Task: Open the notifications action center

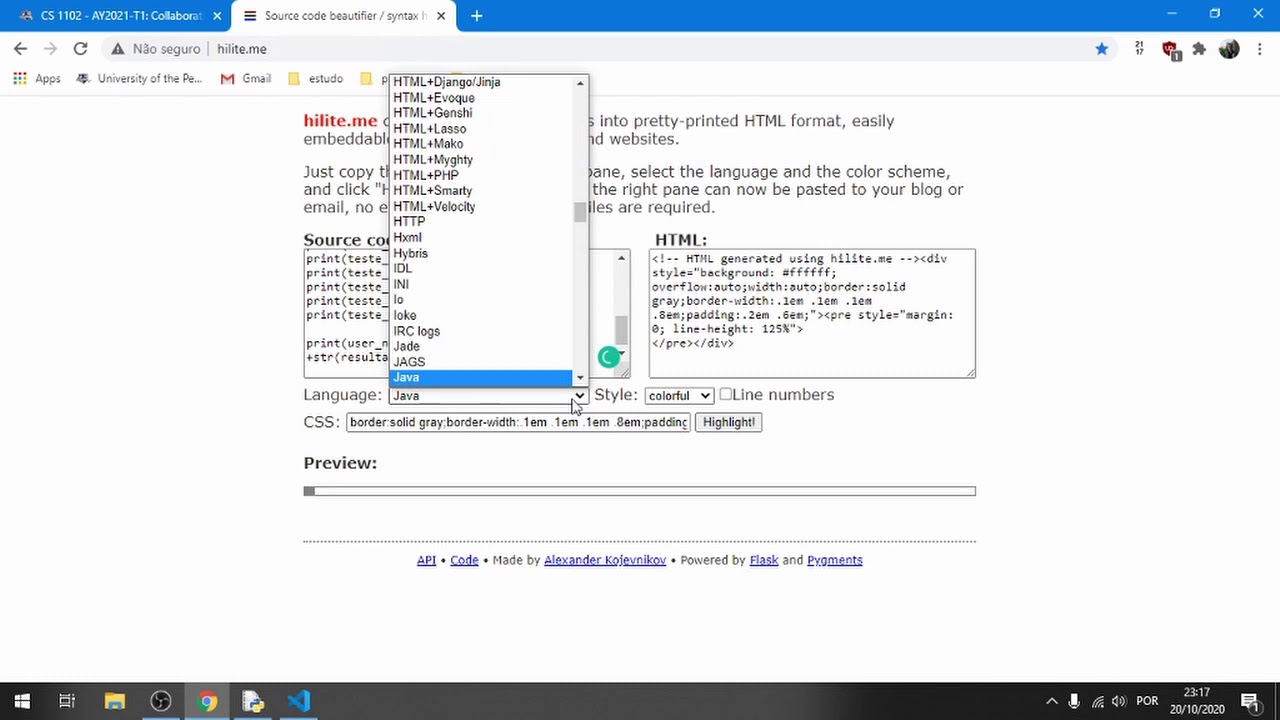Action: pos(1250,701)
